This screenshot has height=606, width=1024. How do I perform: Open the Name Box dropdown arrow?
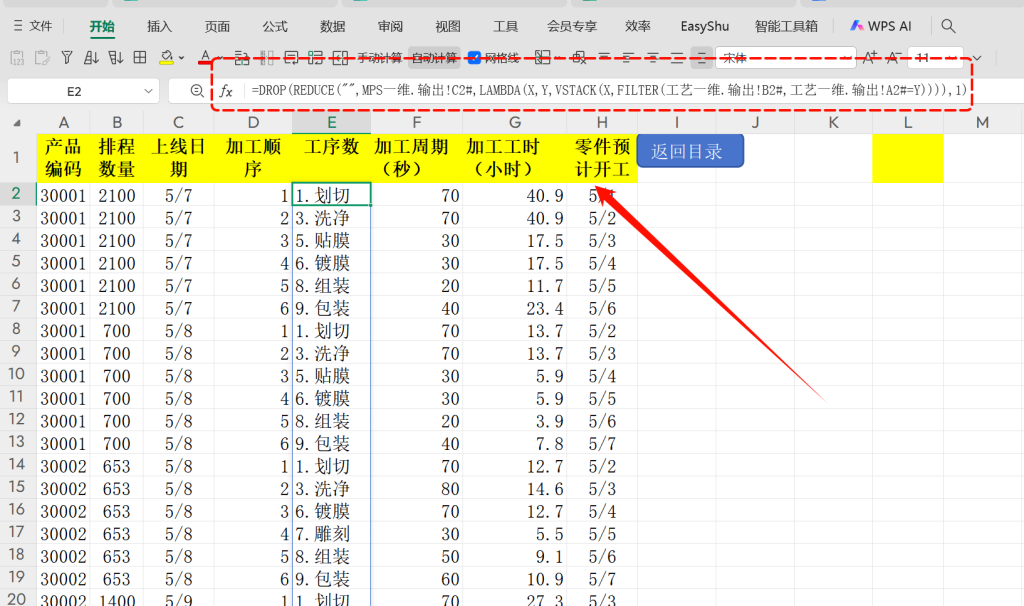tap(148, 91)
